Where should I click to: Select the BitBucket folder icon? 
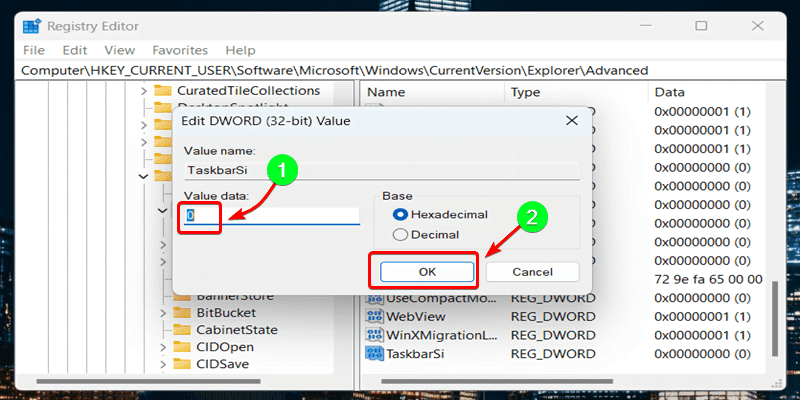tap(182, 313)
